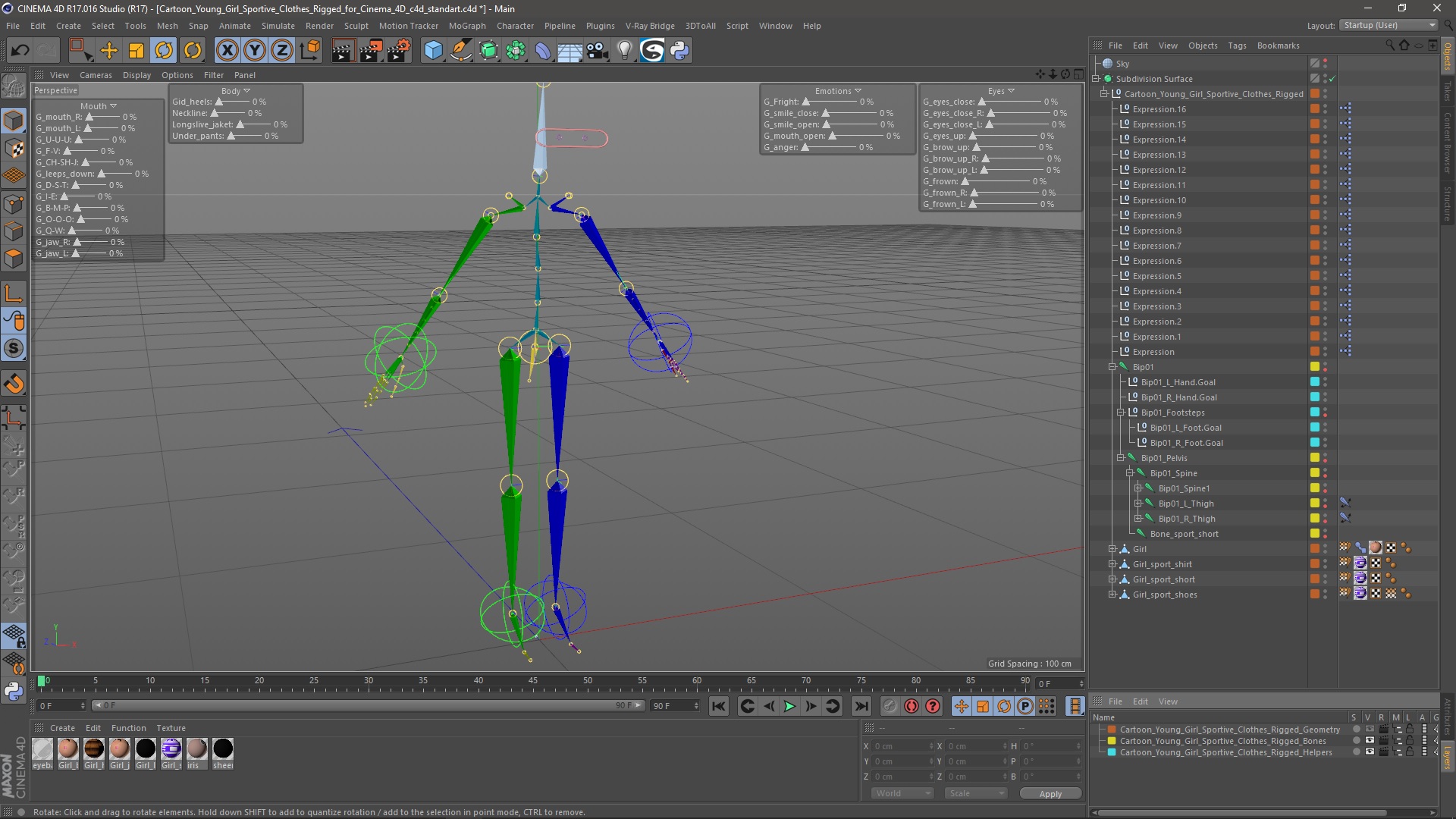Select the Bip01_Pelvis object

[1164, 458]
